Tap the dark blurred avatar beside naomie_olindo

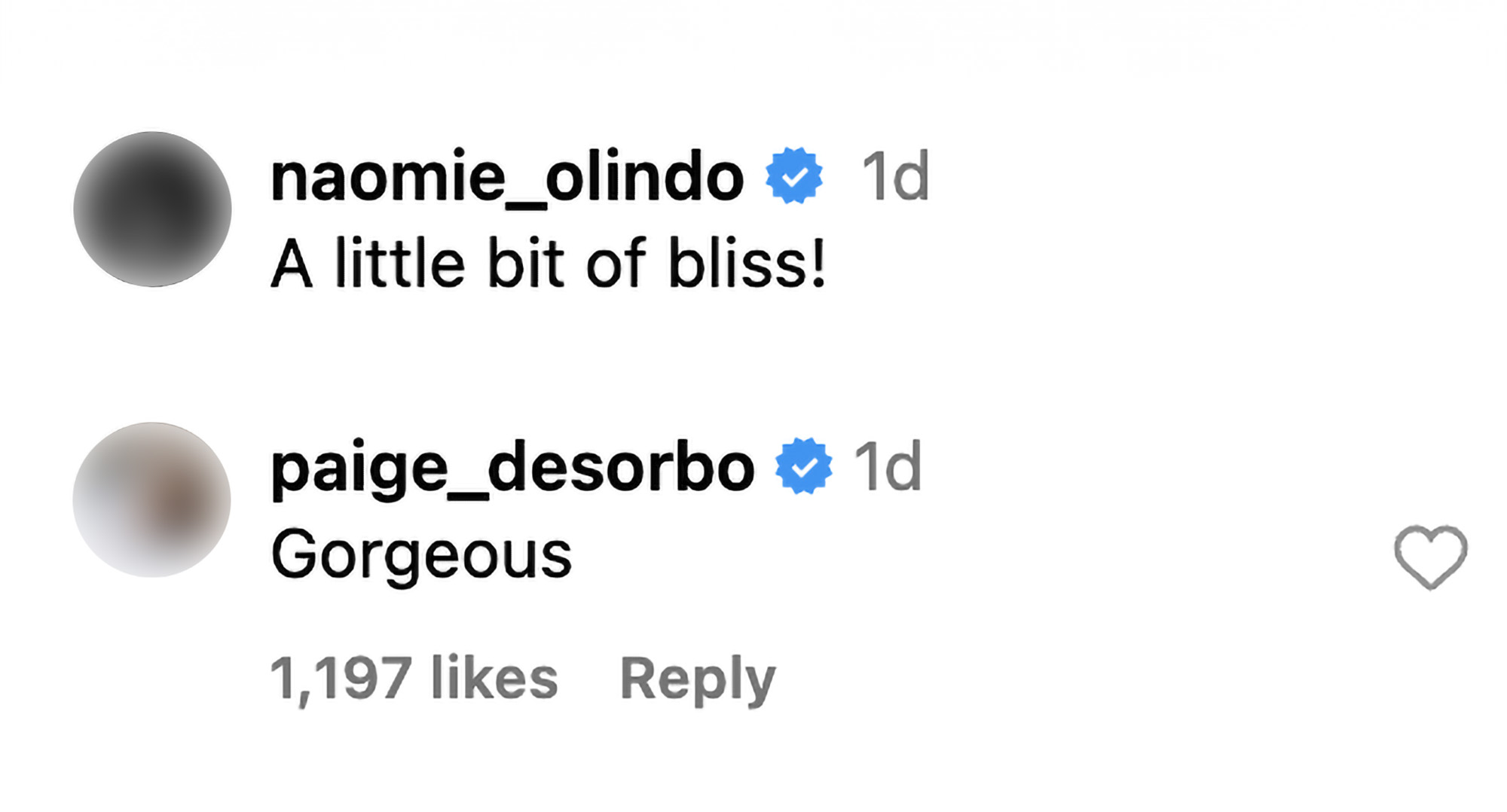pyautogui.click(x=152, y=209)
